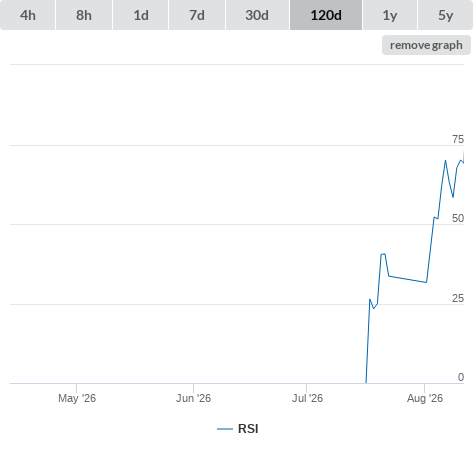The height and width of the screenshot is (455, 474).
Task: Click the remove graph button
Action: click(426, 45)
